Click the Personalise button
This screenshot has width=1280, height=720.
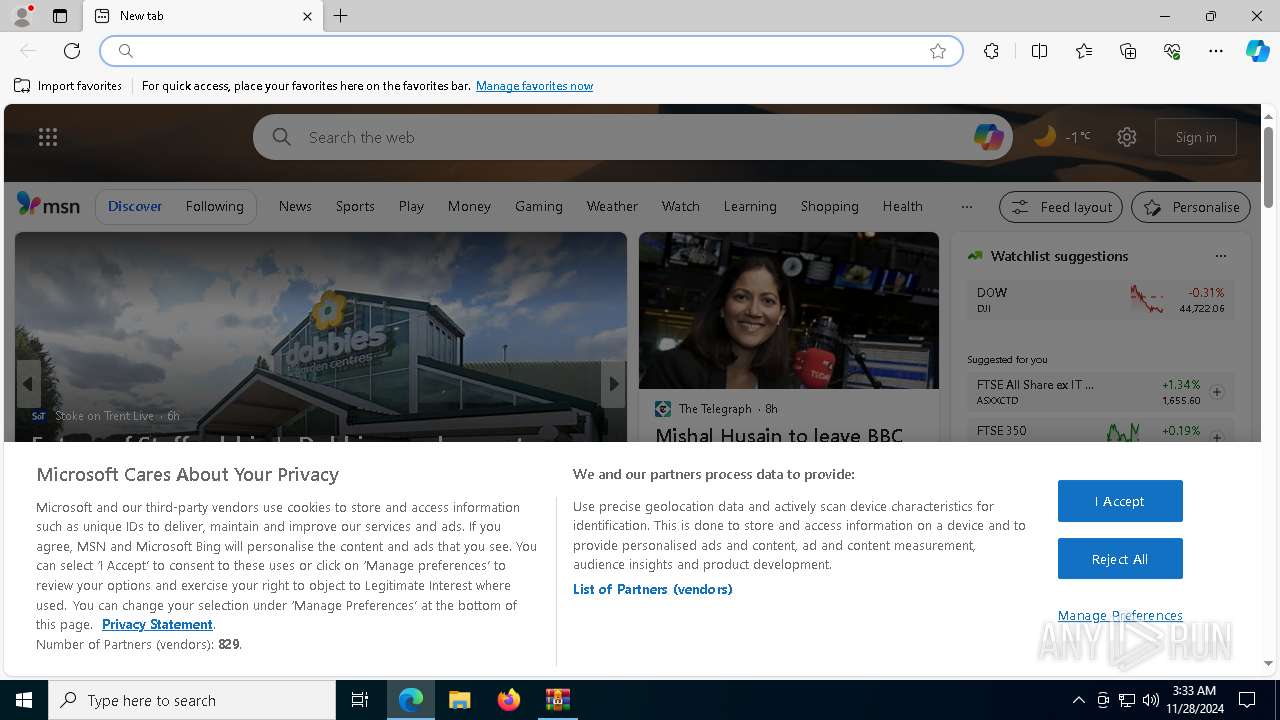coord(1191,207)
